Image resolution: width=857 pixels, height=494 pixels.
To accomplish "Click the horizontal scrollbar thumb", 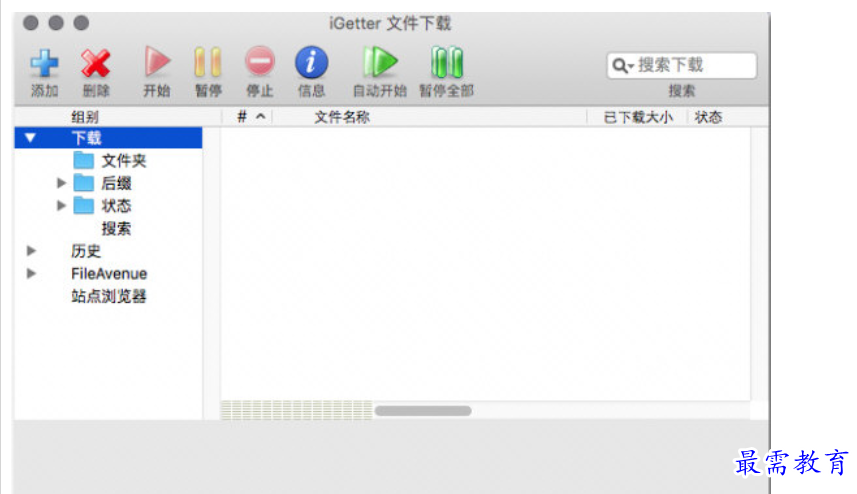I will [x=423, y=411].
